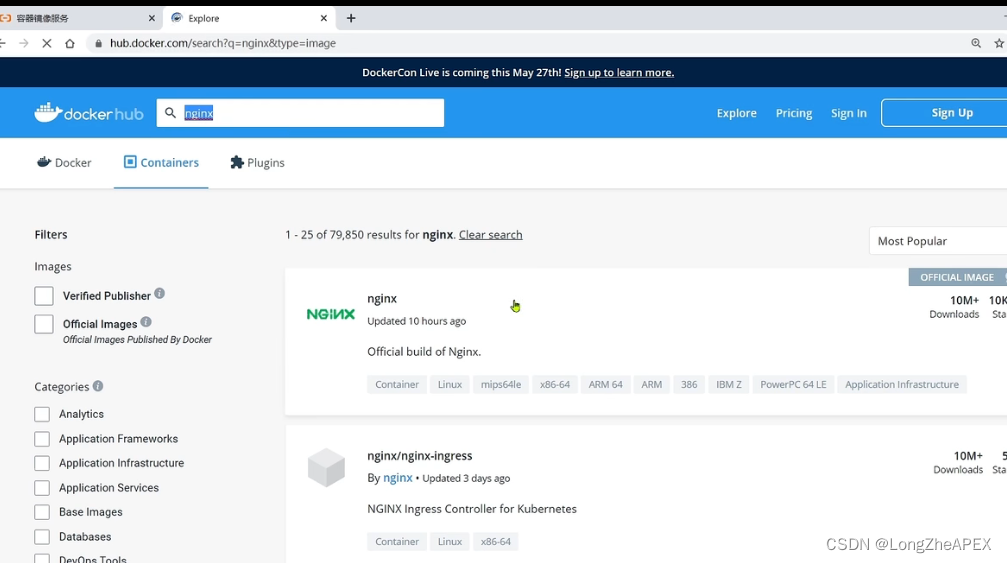Click the Docker Hub logo
Screen dimensions: 1007x563
pos(89,113)
